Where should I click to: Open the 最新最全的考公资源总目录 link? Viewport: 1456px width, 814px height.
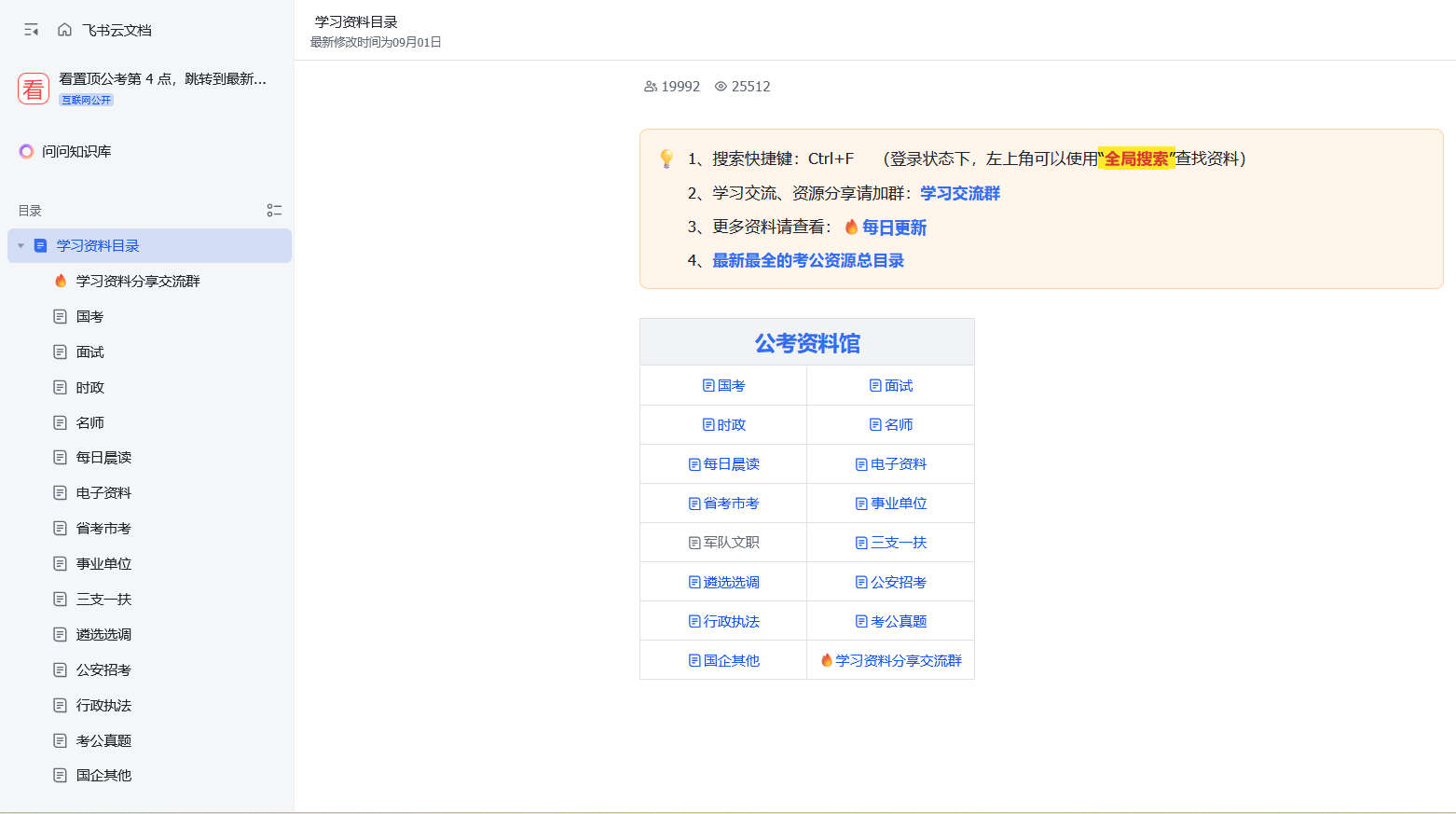click(808, 261)
